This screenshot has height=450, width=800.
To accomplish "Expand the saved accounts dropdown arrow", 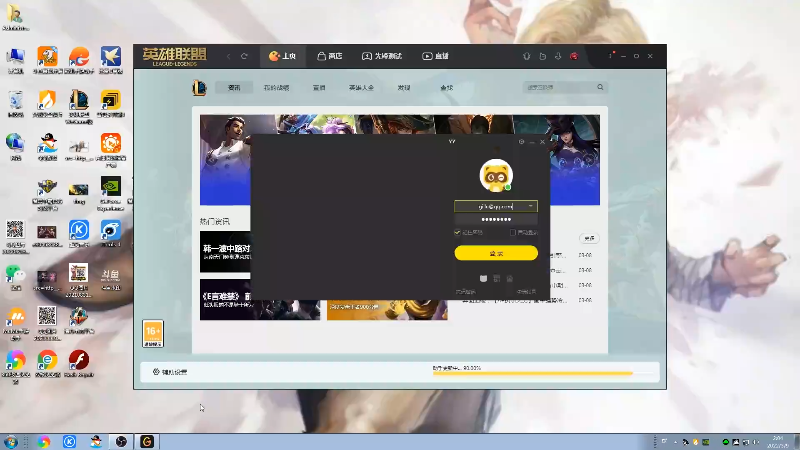I will pos(531,206).
